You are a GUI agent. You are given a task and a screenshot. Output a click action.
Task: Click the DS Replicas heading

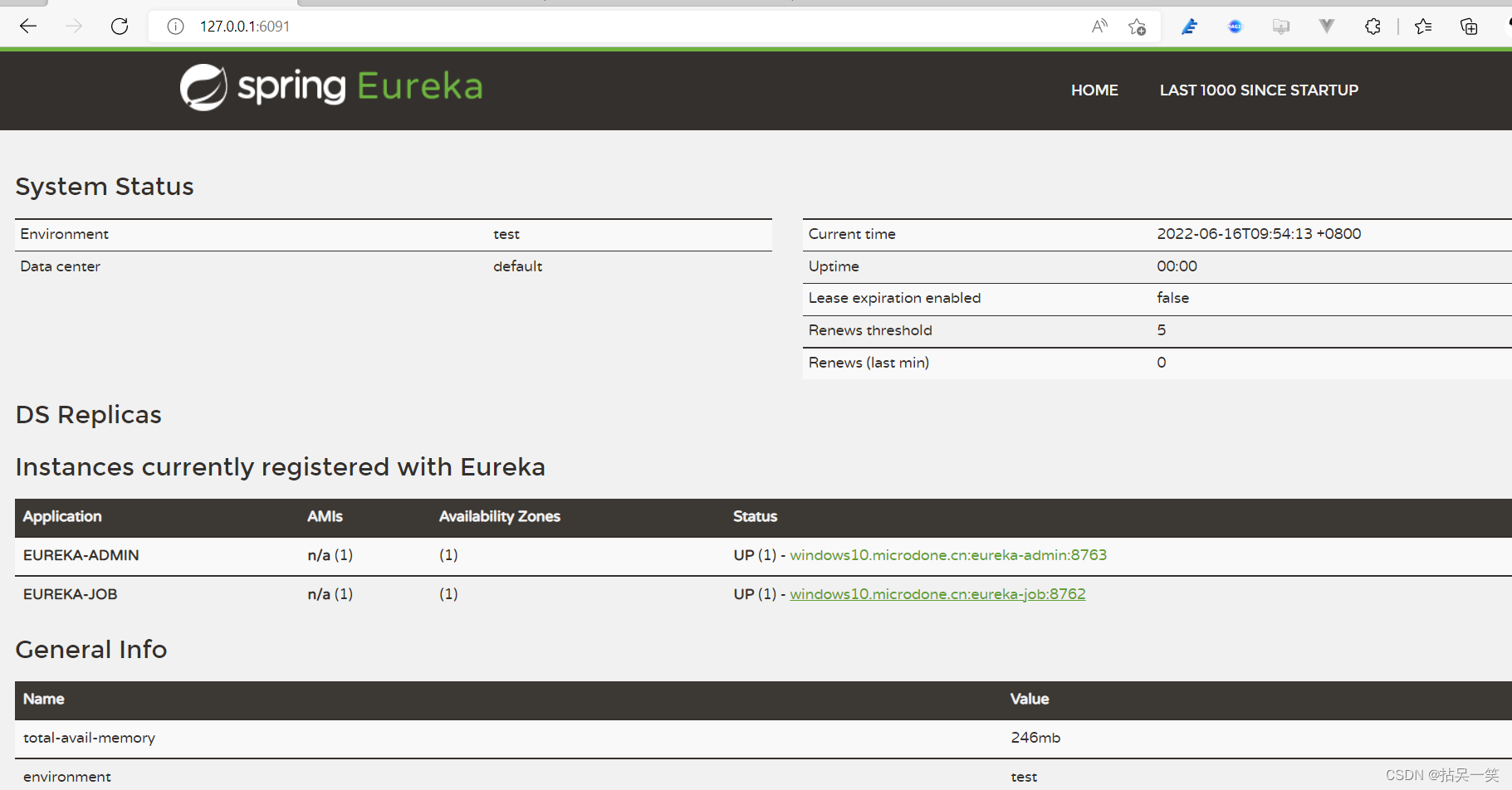[x=89, y=415]
